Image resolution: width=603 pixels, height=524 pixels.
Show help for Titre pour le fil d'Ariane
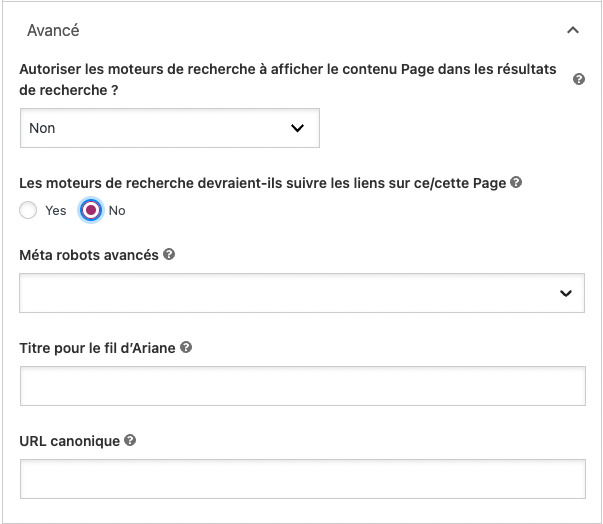[x=186, y=348]
